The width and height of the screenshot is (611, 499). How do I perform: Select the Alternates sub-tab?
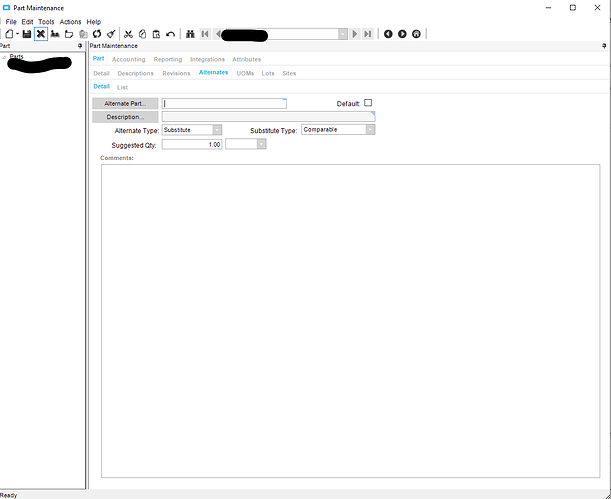(214, 72)
